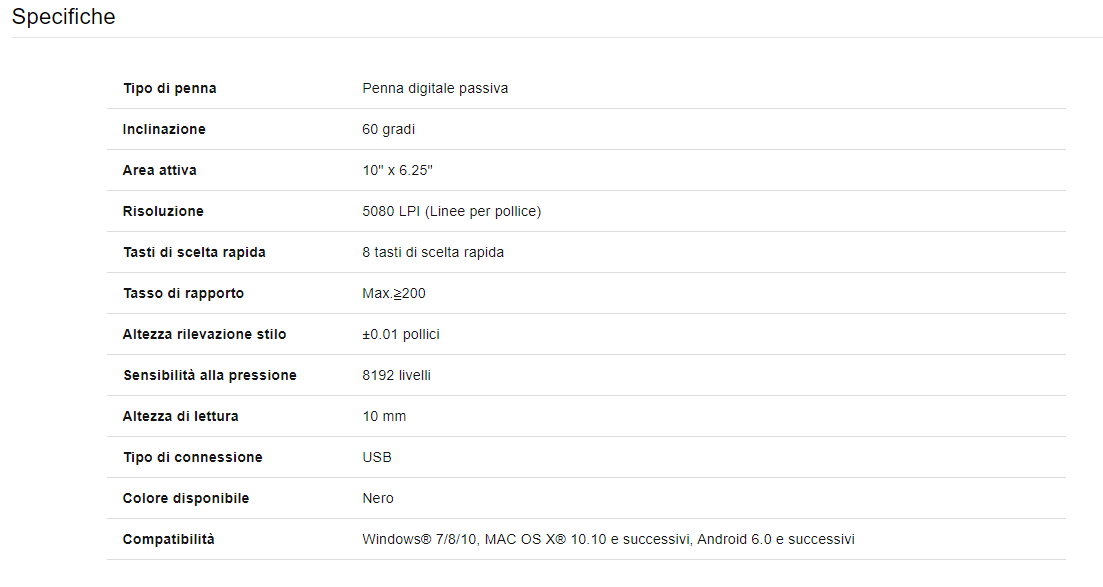Select the Colore disponibile label
This screenshot has width=1103, height=587.
click(x=186, y=498)
